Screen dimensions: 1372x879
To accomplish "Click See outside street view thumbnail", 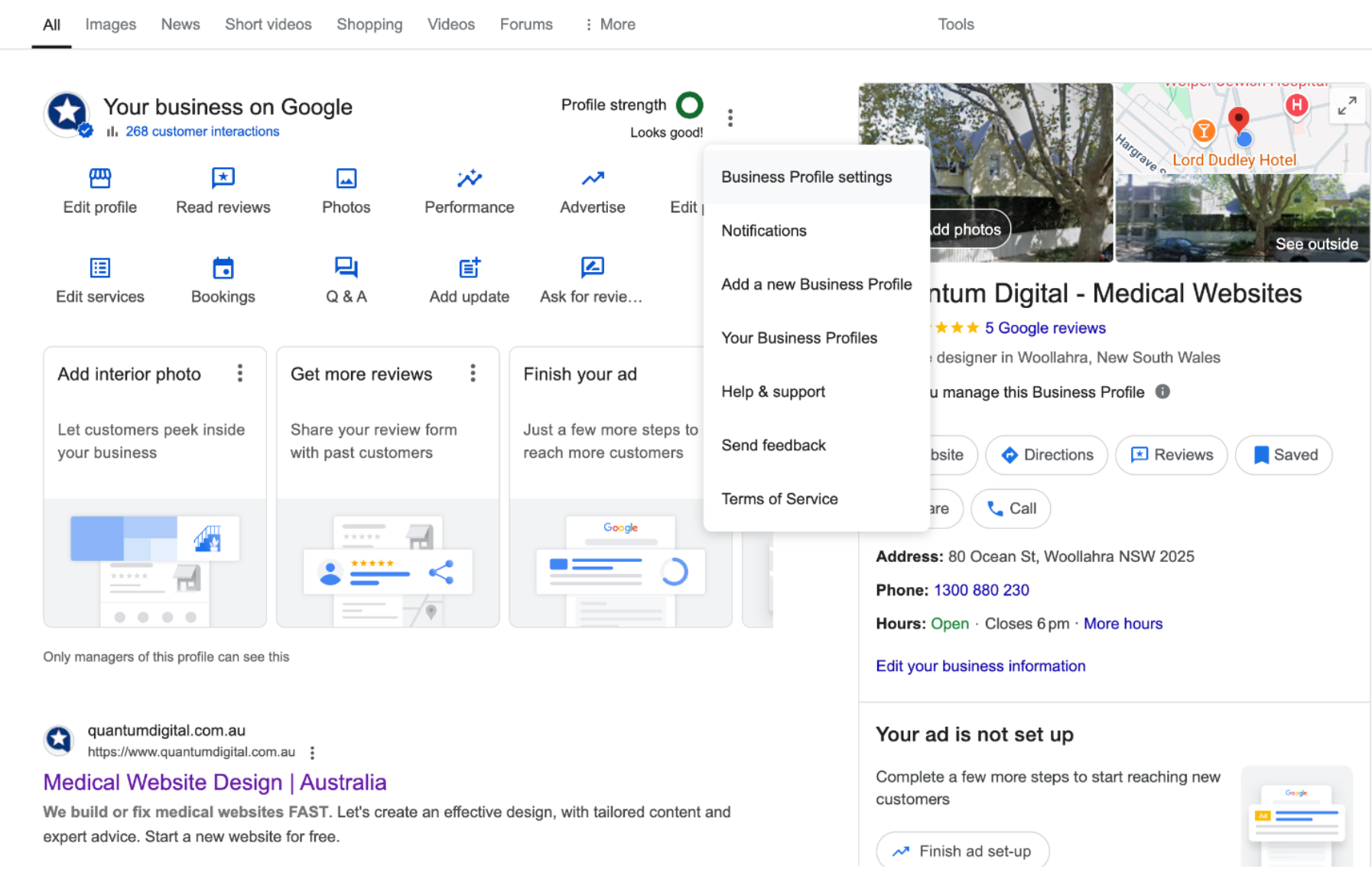I will click(x=1243, y=218).
